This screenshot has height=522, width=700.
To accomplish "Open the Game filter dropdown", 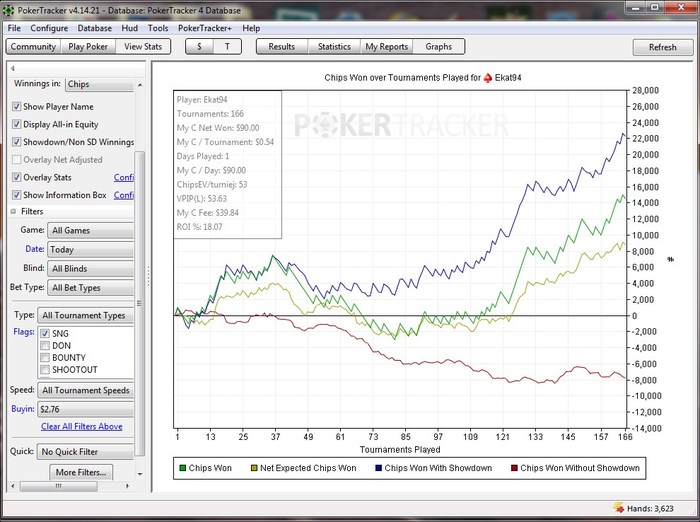I will click(x=90, y=230).
